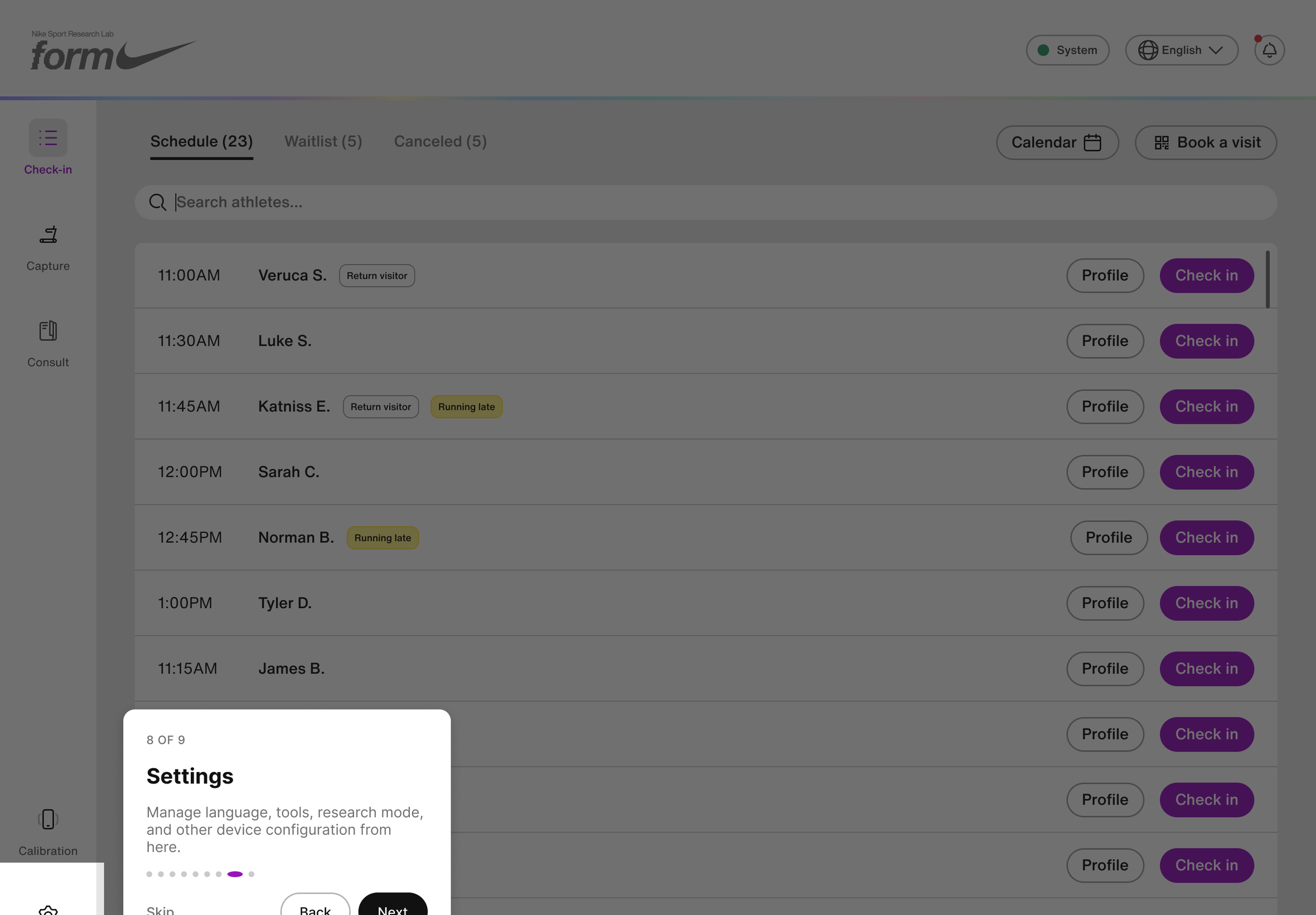Switch to the Canceled (5) tab
Image resolution: width=1316 pixels, height=915 pixels.
[440, 142]
